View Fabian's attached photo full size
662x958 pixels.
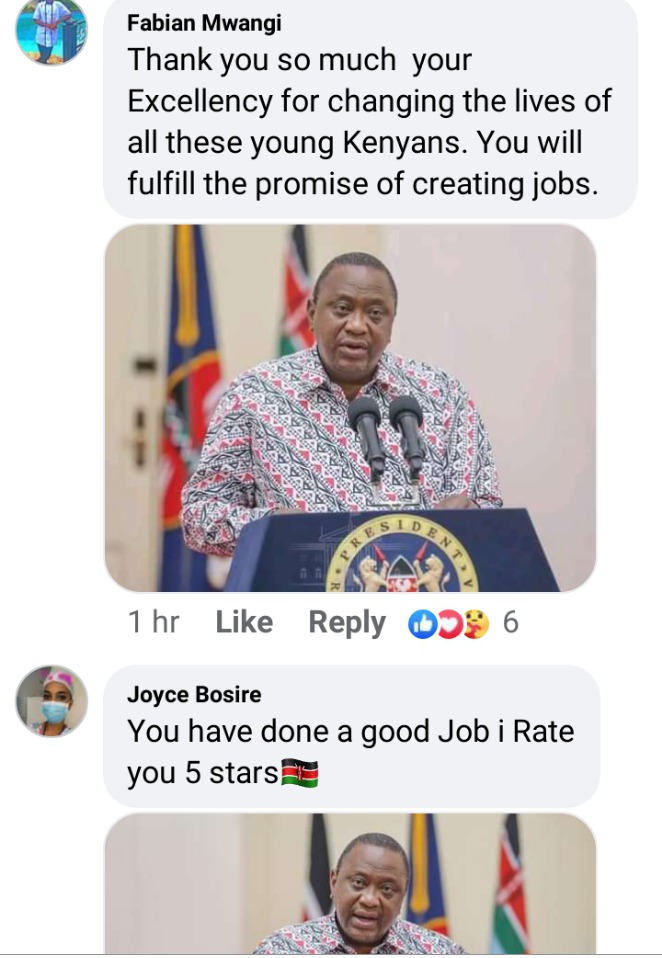[x=351, y=408]
